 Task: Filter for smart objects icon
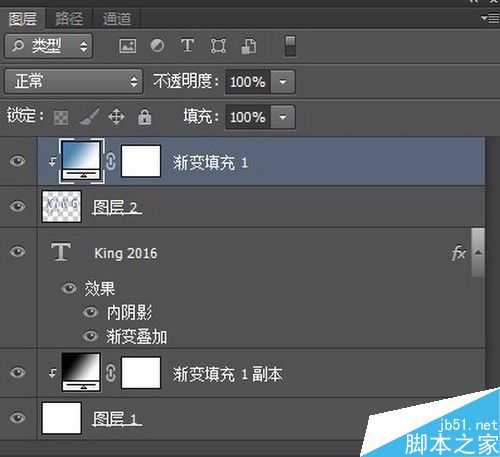[249, 46]
